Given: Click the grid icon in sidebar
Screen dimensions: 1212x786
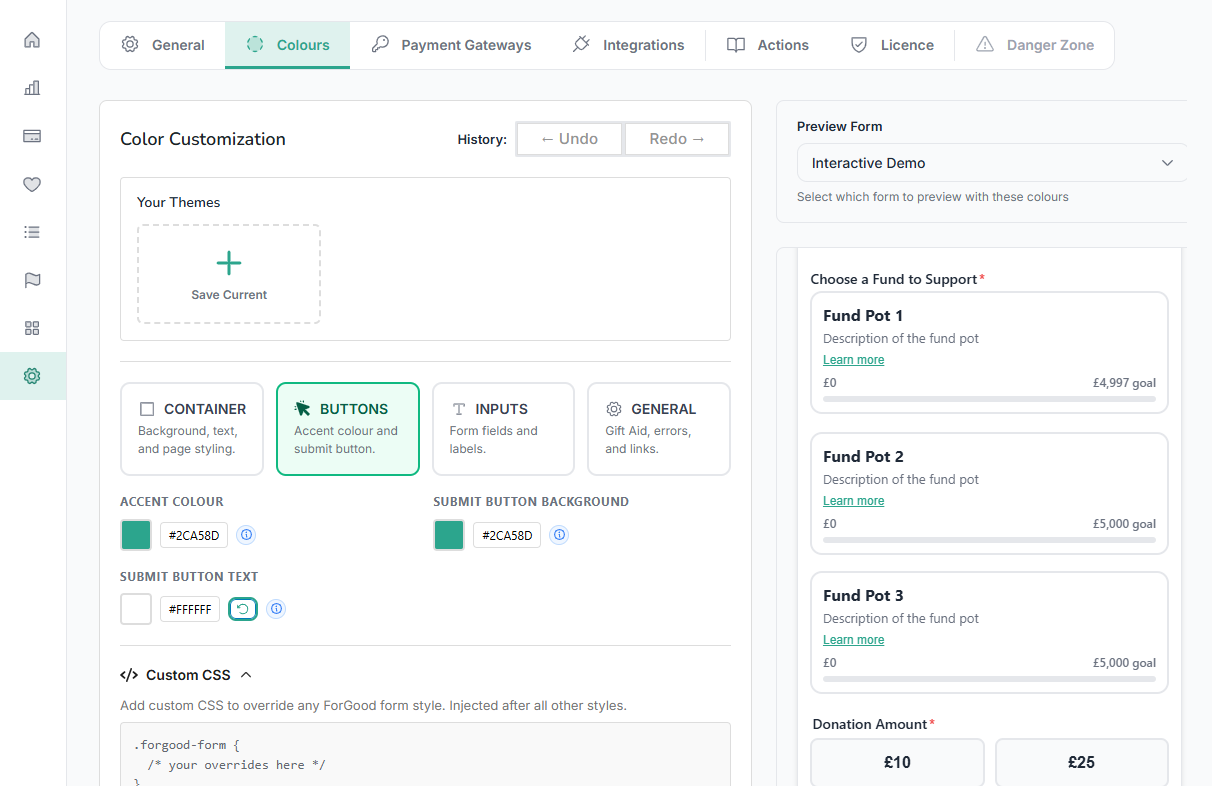Looking at the screenshot, I should click(32, 328).
